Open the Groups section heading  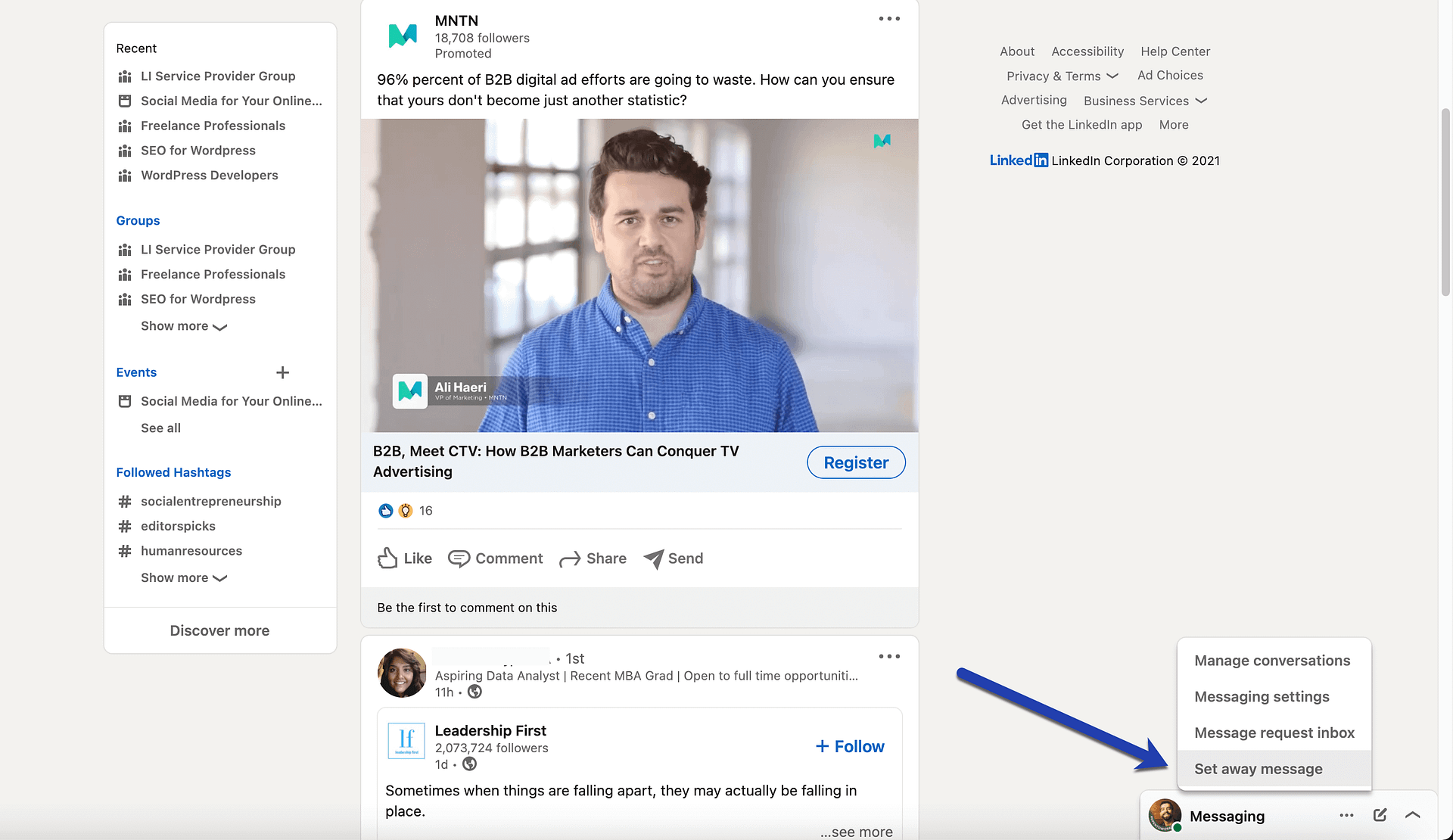click(x=138, y=221)
